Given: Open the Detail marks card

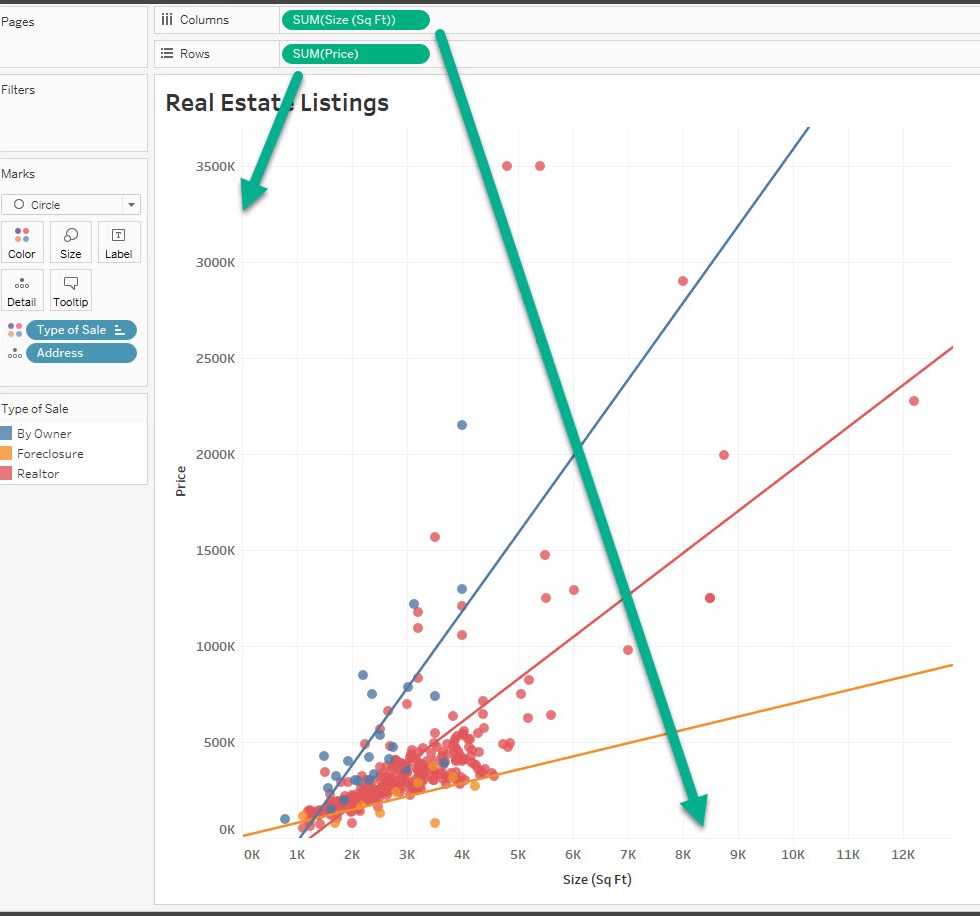Looking at the screenshot, I should point(22,290).
